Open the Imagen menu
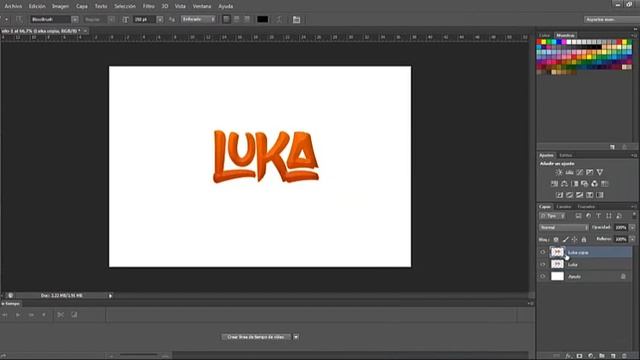The height and width of the screenshot is (360, 640). point(60,6)
